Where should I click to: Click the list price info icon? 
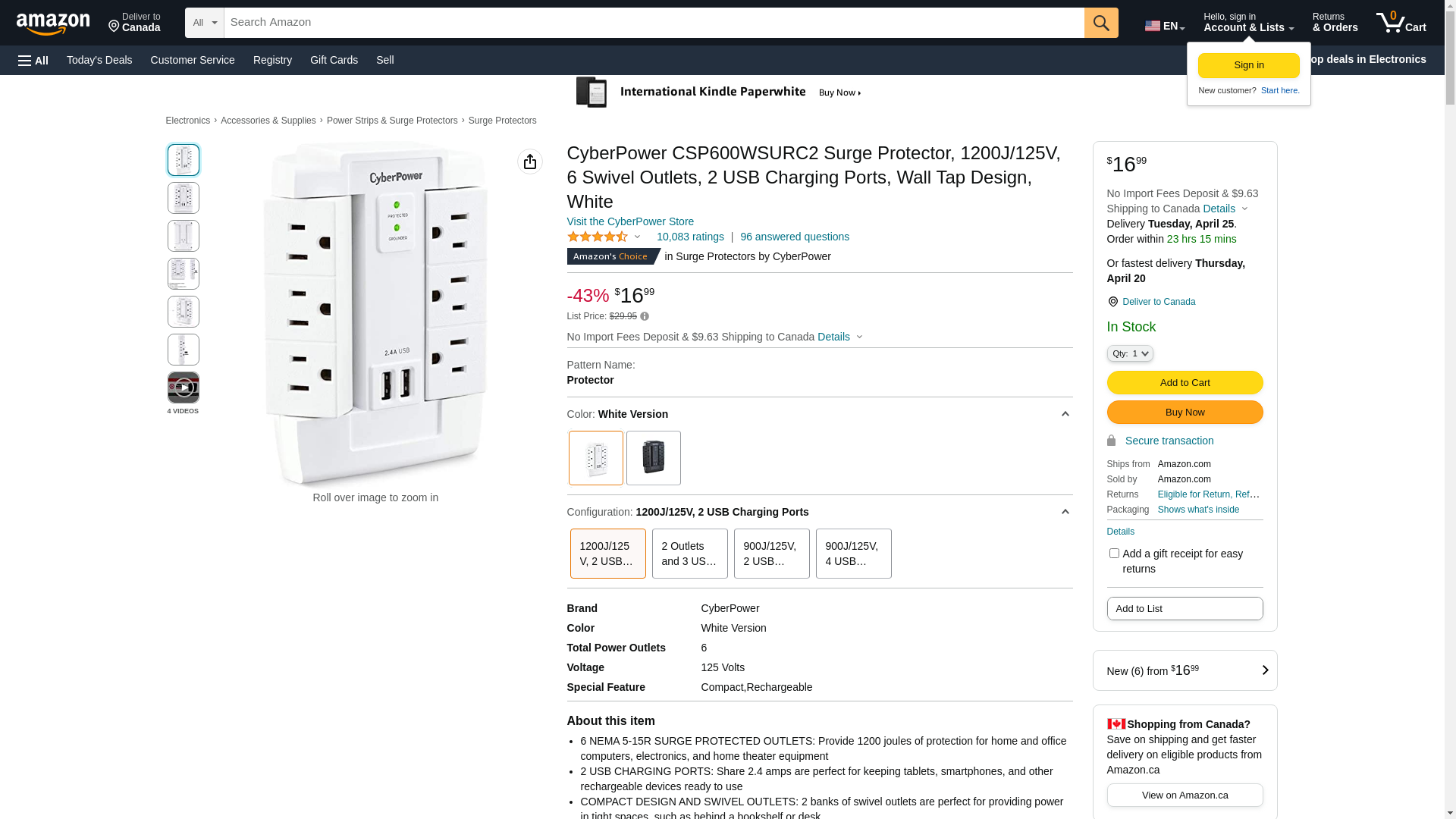[x=645, y=316]
